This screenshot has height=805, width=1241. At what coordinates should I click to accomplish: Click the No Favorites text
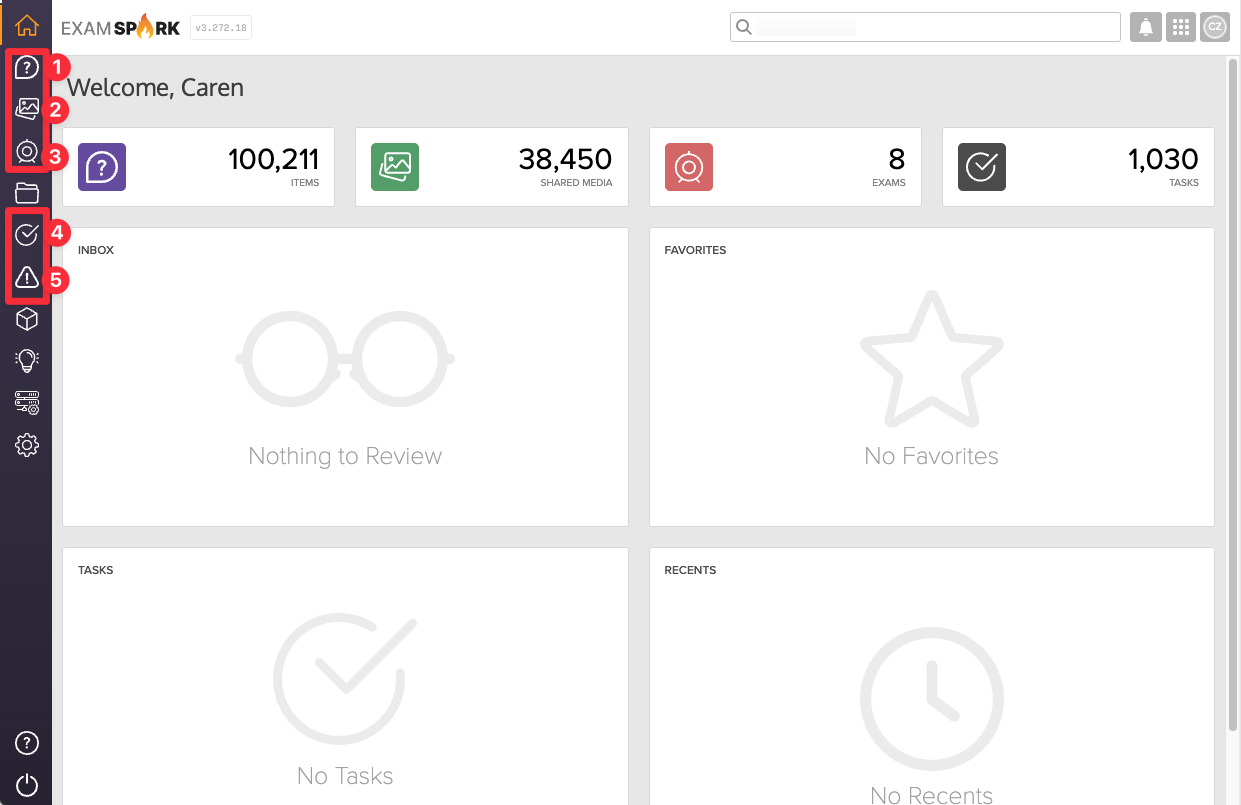[931, 456]
